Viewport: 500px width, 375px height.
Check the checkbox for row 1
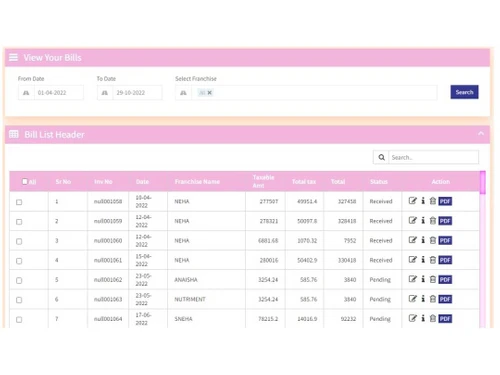[x=19, y=202]
